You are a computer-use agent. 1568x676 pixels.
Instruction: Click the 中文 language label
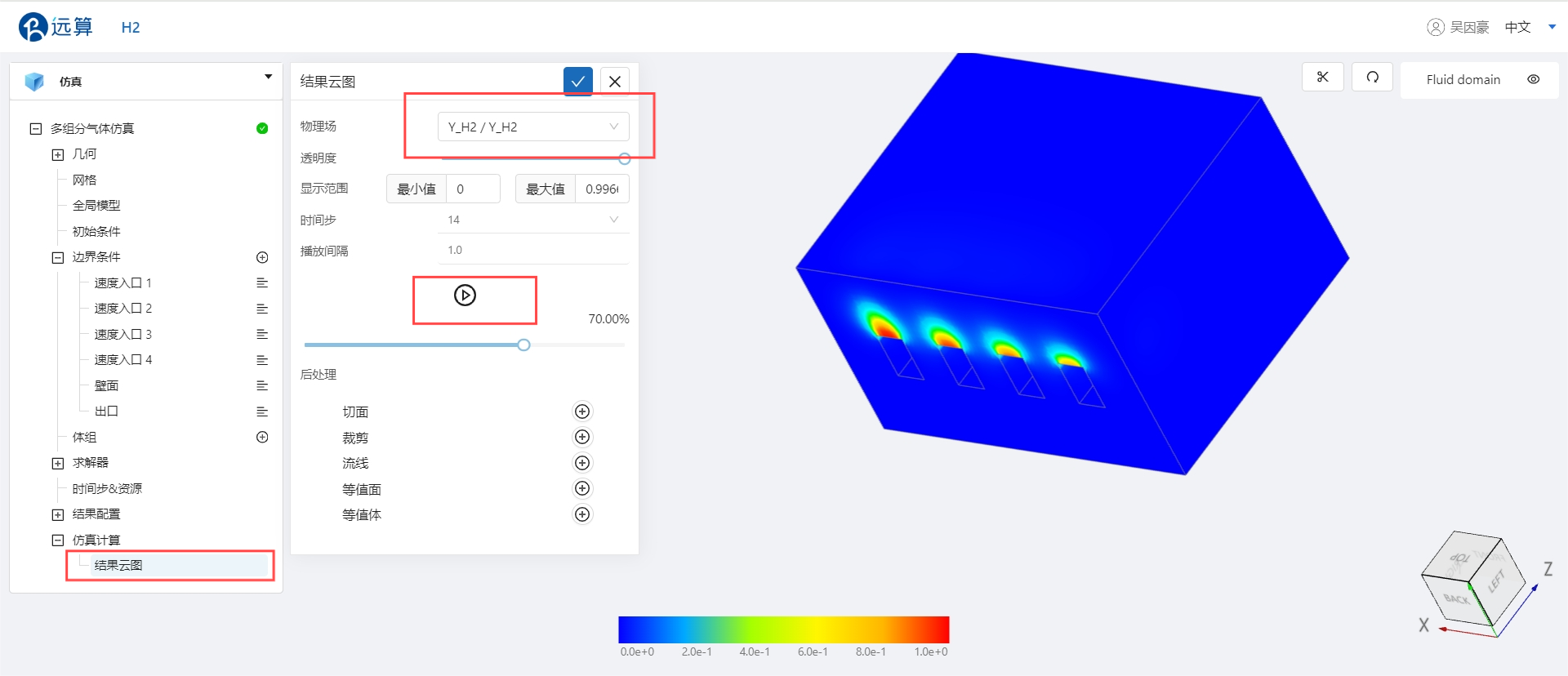pos(1517,27)
